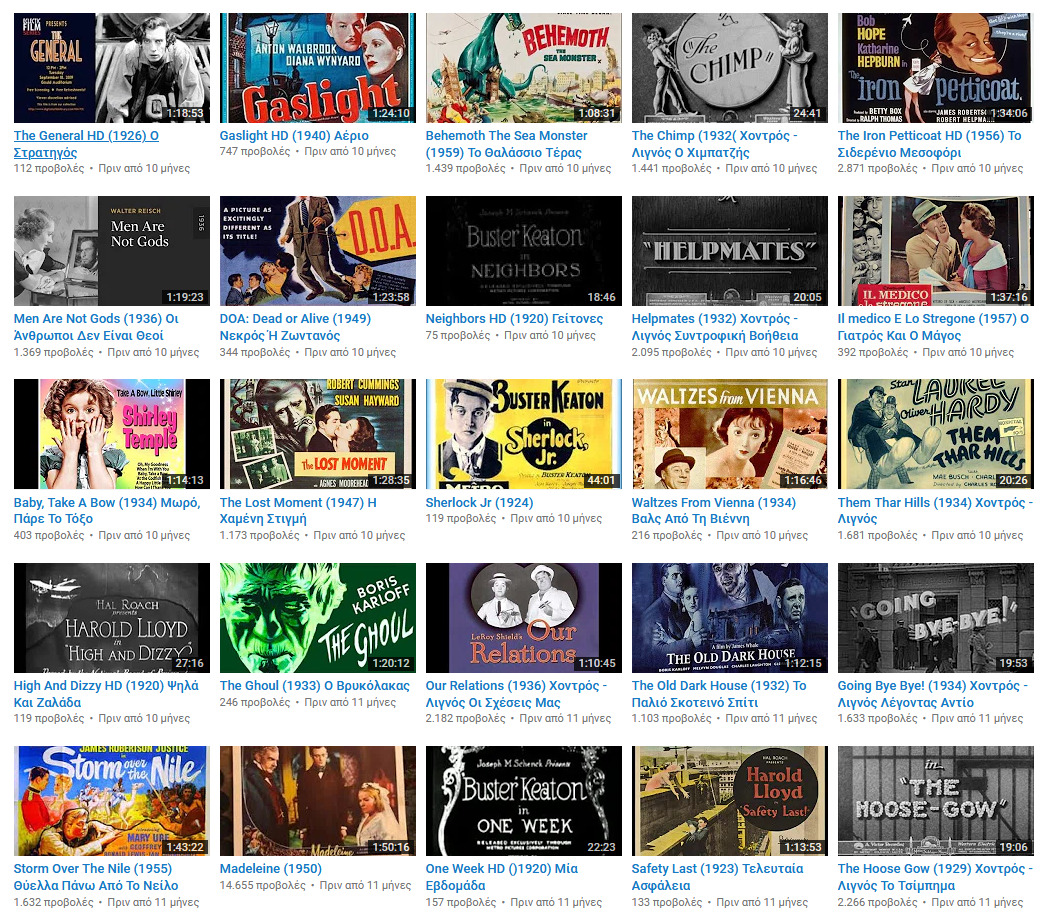
Task: Click The Old Dark House (1932) link
Action: [x=719, y=694]
